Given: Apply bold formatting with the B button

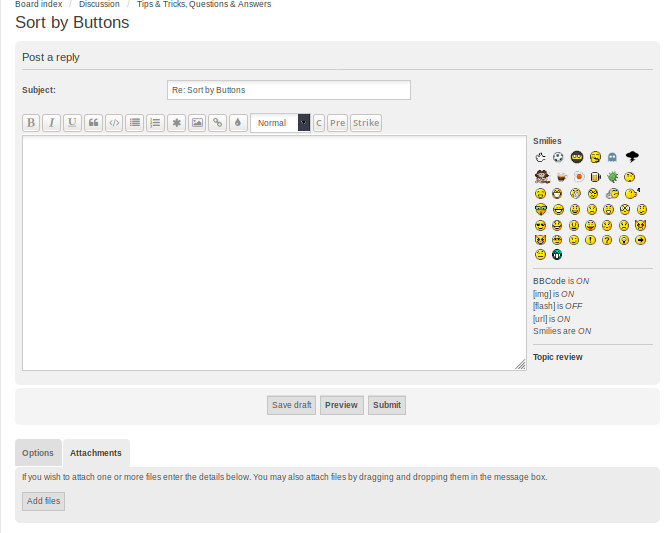Looking at the screenshot, I should (31, 123).
